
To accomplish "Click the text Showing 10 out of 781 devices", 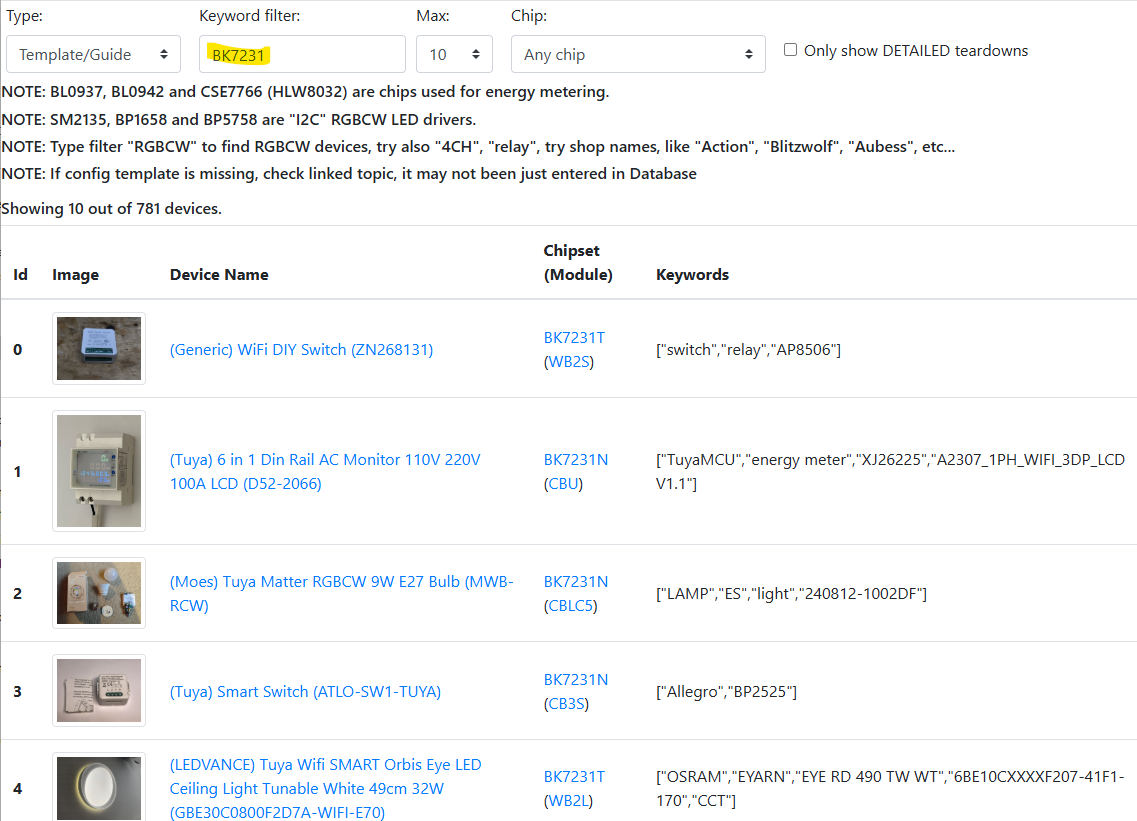I will [112, 209].
